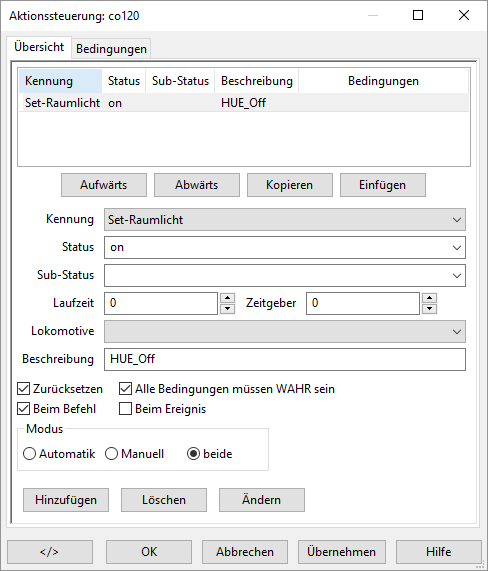
Task: Open the Hilfe button
Action: click(x=438, y=552)
